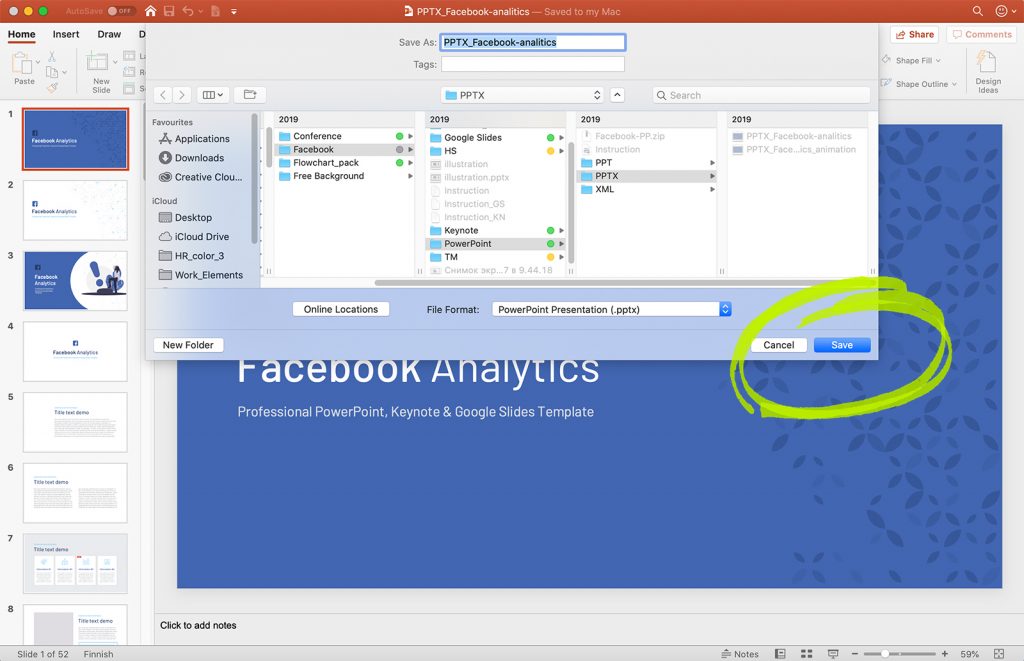Image resolution: width=1024 pixels, height=661 pixels.
Task: Click the Cancel button
Action: coord(778,345)
